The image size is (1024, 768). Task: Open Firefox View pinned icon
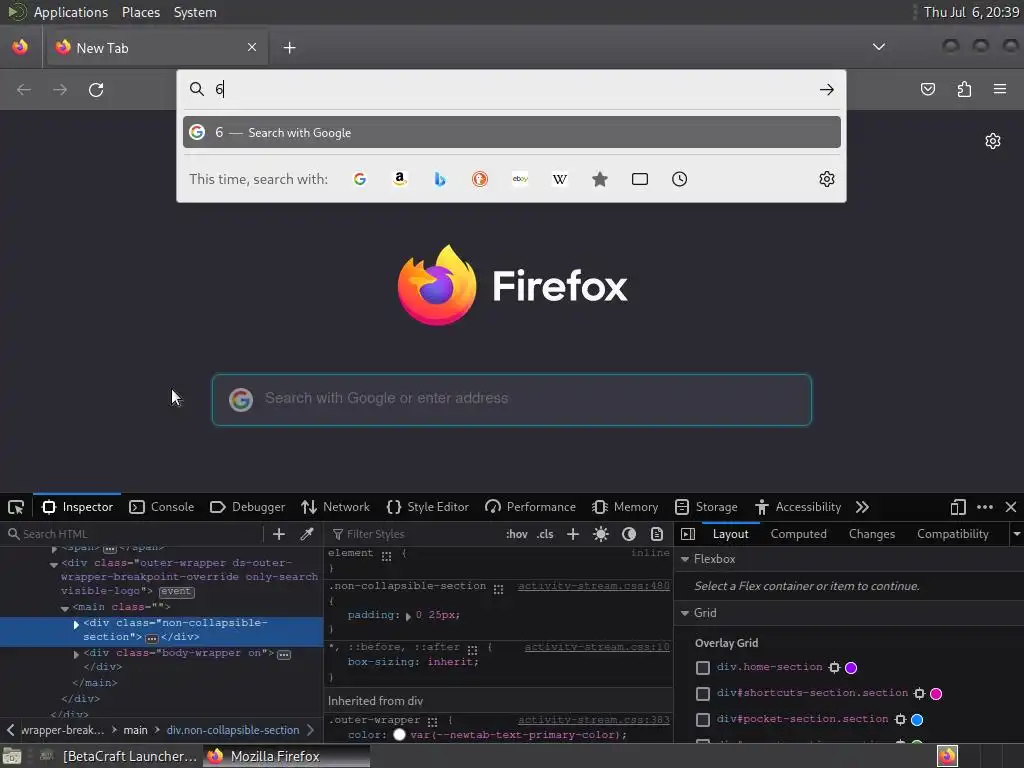point(20,47)
